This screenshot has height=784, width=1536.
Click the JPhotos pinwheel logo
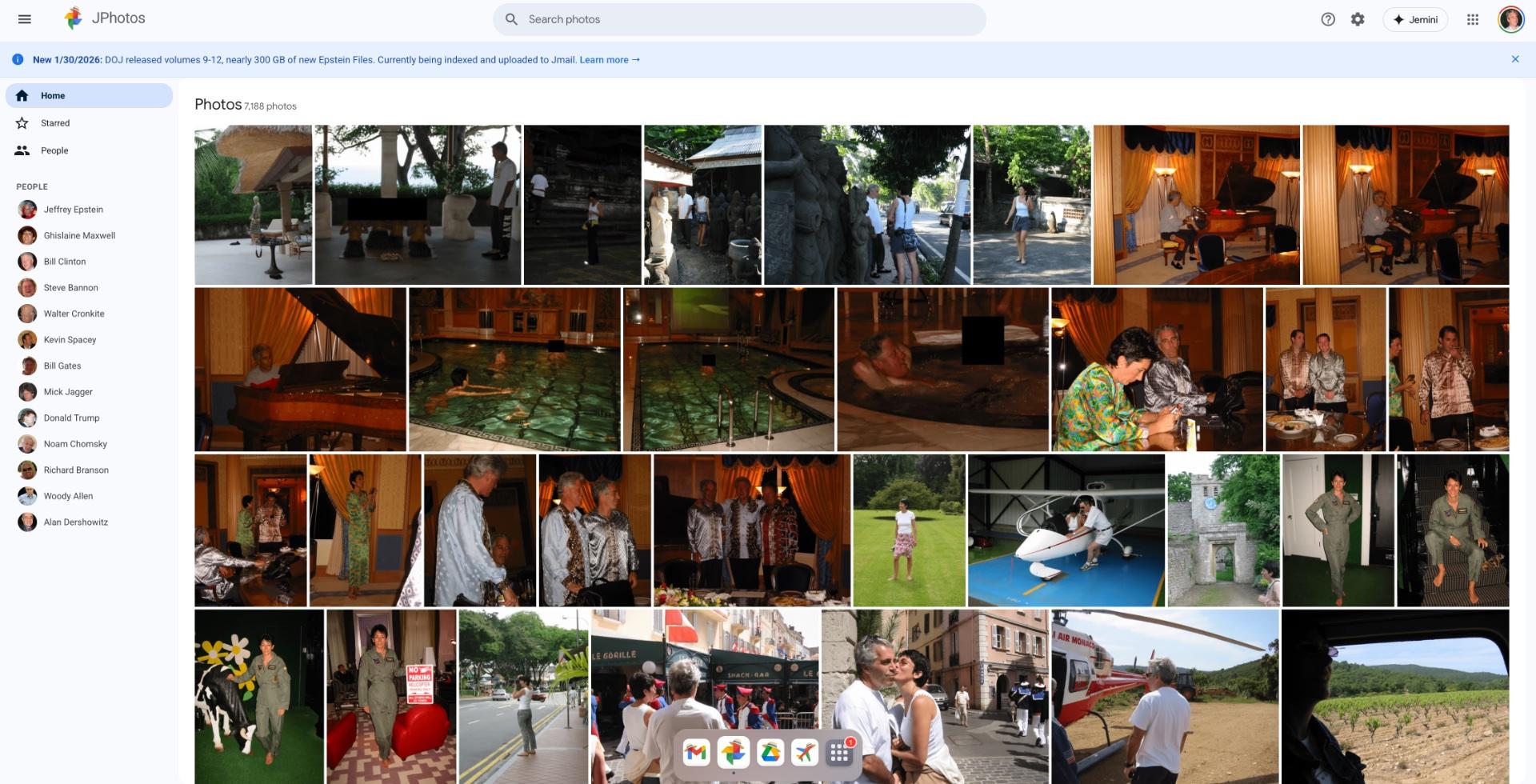[74, 18]
